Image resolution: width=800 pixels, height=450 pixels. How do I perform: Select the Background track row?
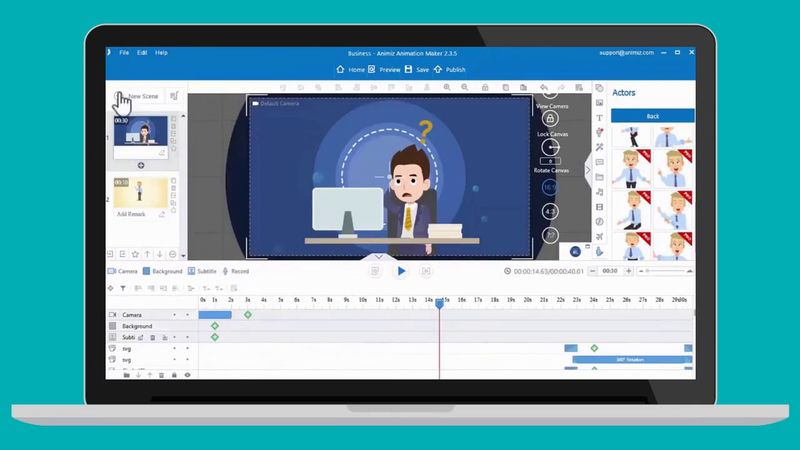tap(151, 326)
